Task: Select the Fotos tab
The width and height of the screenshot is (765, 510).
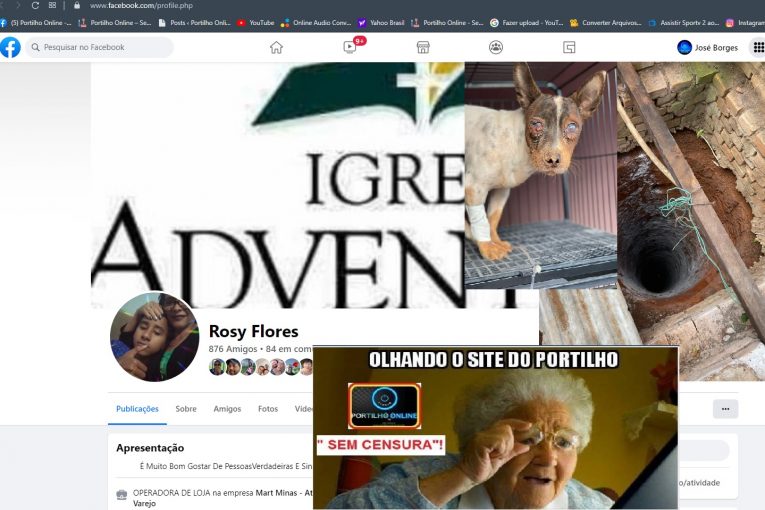Action: pos(268,409)
